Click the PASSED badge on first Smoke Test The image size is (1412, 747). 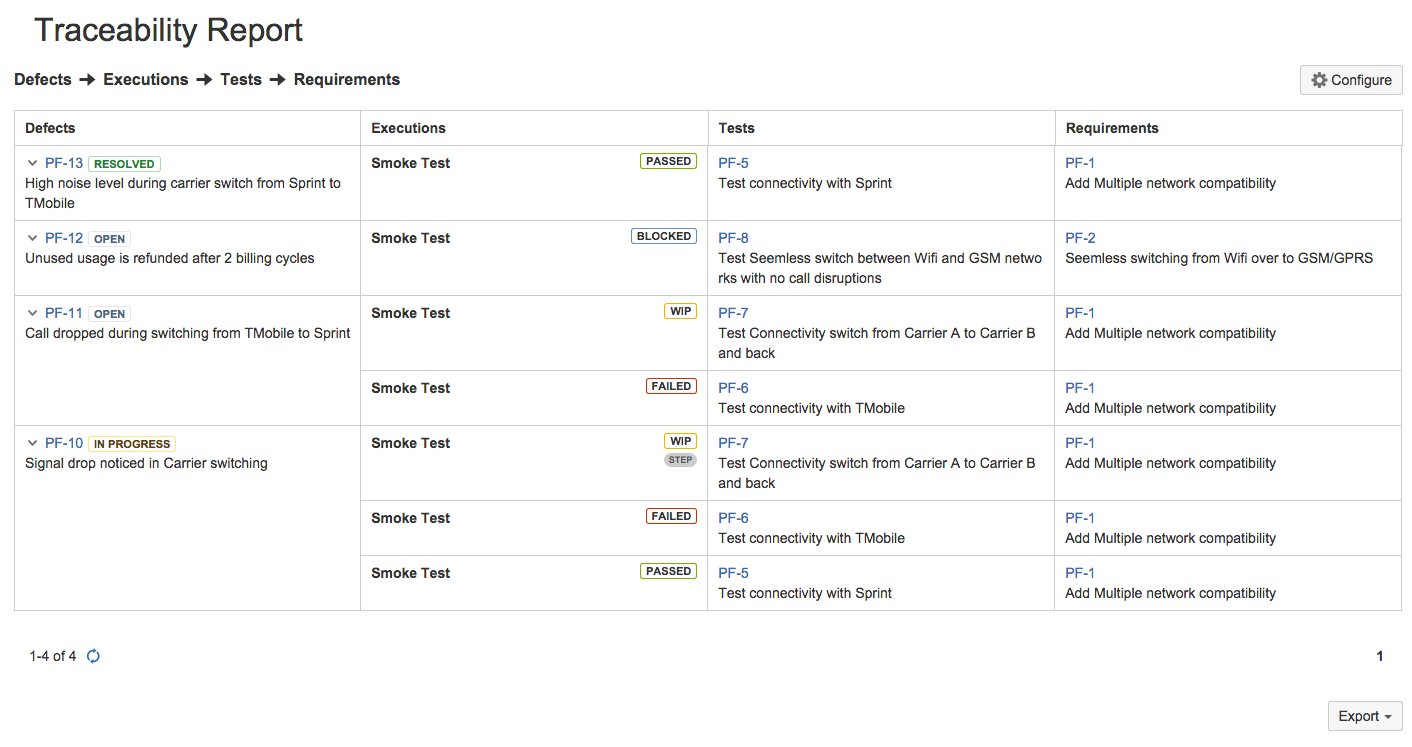pyautogui.click(x=668, y=161)
